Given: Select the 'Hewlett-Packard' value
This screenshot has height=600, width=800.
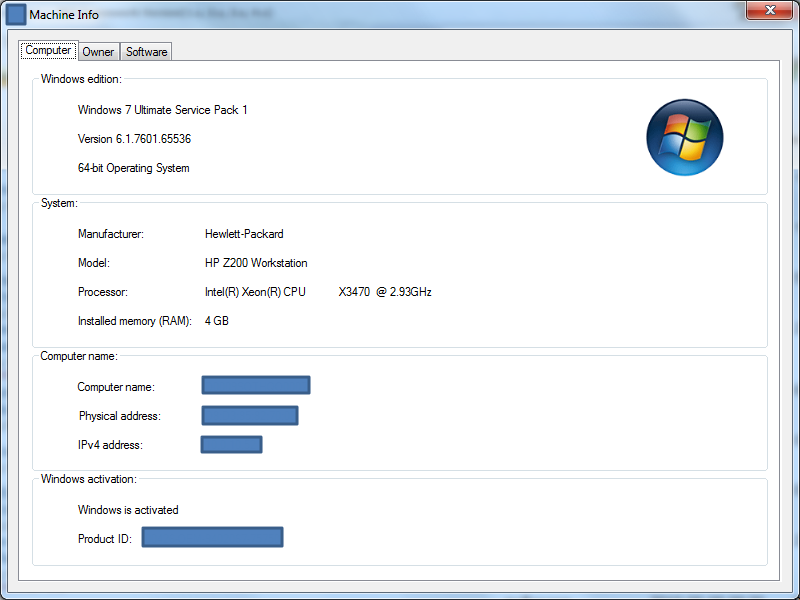Looking at the screenshot, I should tap(244, 234).
